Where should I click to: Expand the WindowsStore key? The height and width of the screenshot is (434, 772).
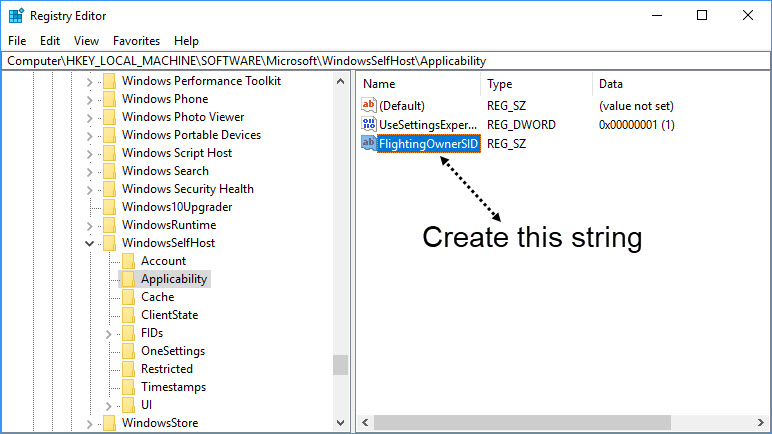coord(90,424)
